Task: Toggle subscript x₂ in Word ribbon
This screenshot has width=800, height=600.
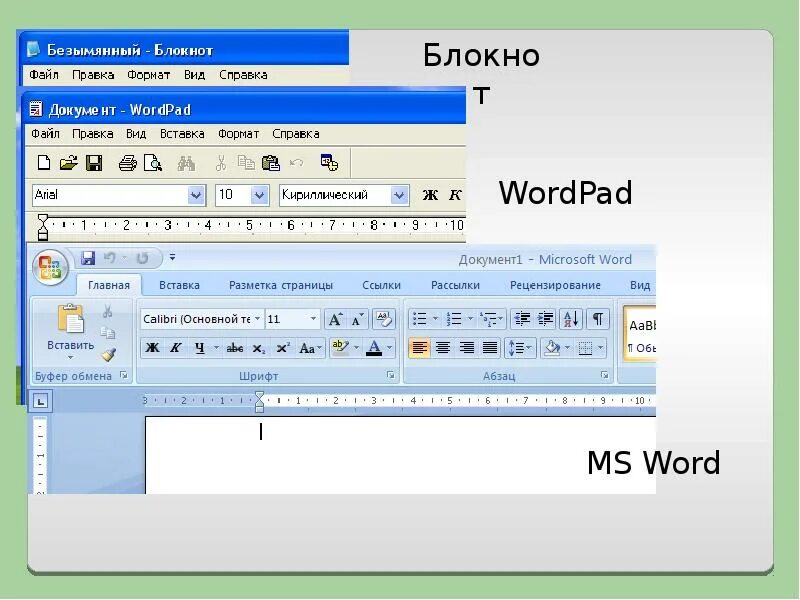Action: [x=259, y=348]
